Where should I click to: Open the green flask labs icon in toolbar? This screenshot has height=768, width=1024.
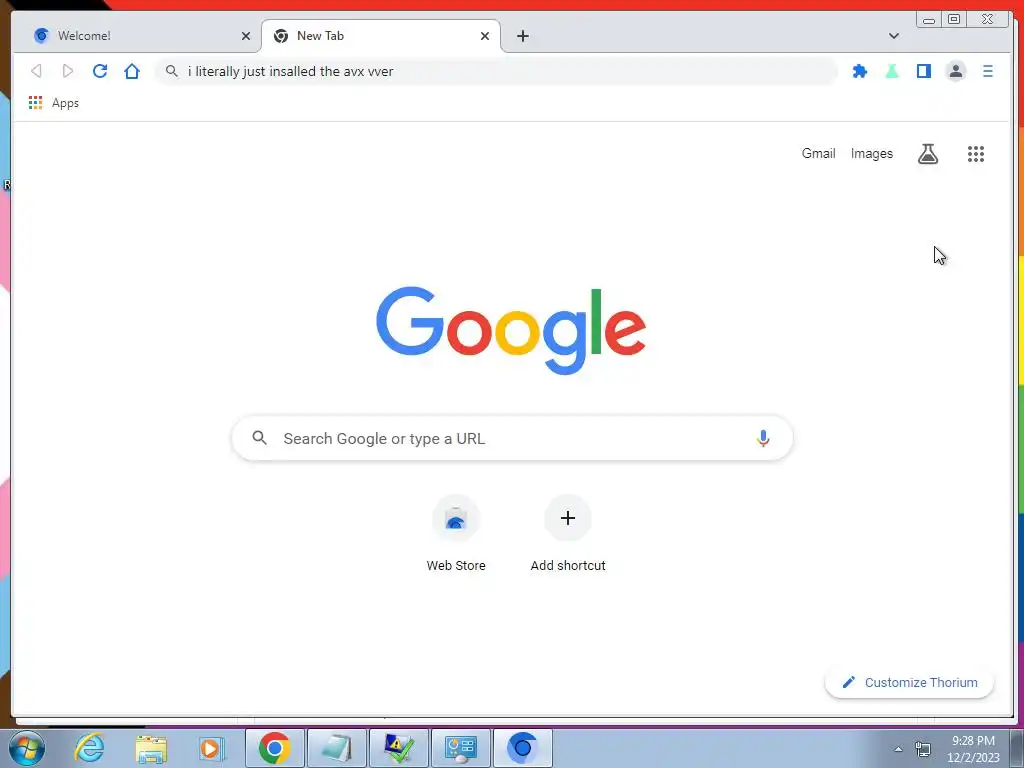[892, 71]
